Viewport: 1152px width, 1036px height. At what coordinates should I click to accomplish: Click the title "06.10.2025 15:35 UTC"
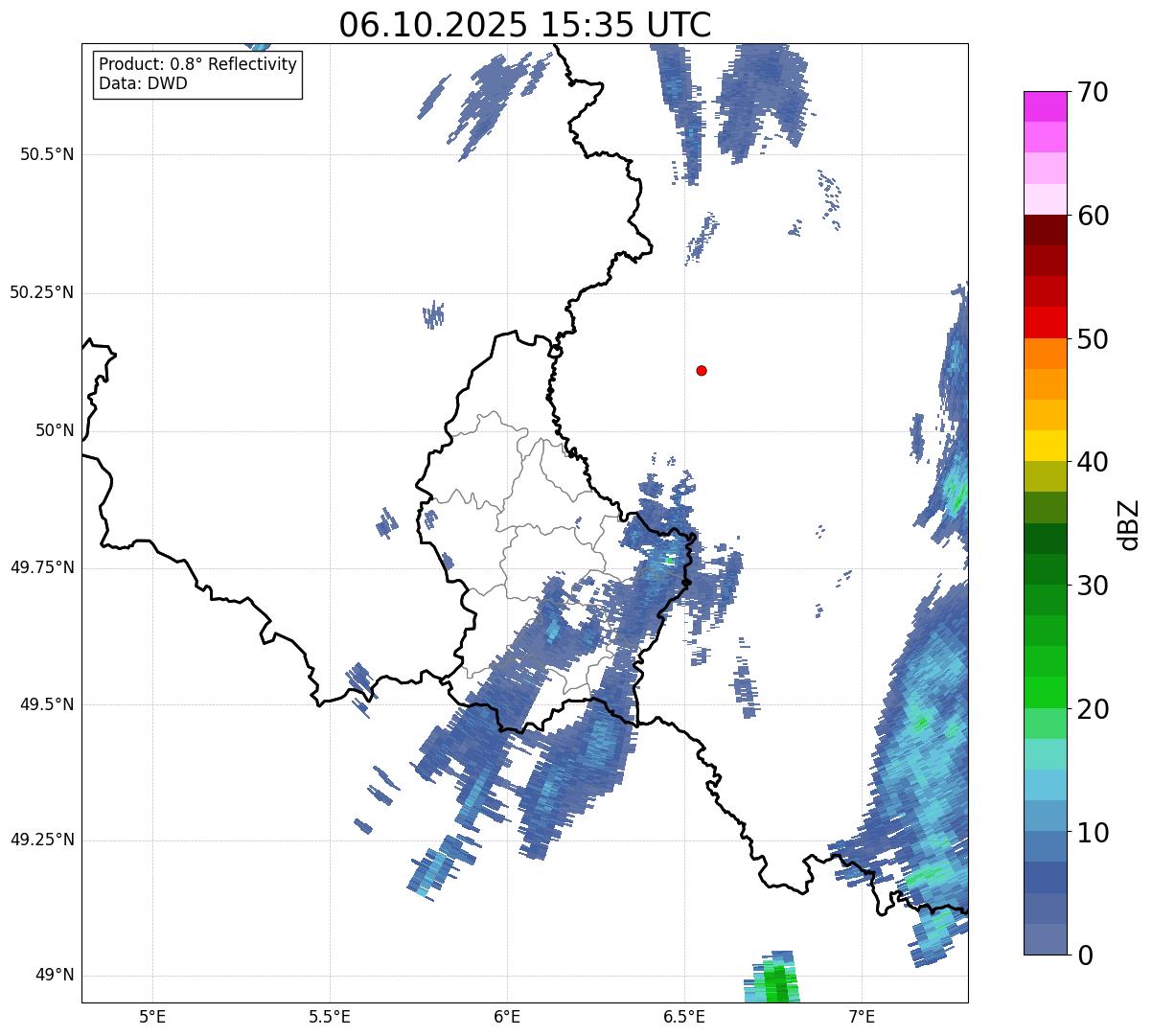pyautogui.click(x=525, y=24)
